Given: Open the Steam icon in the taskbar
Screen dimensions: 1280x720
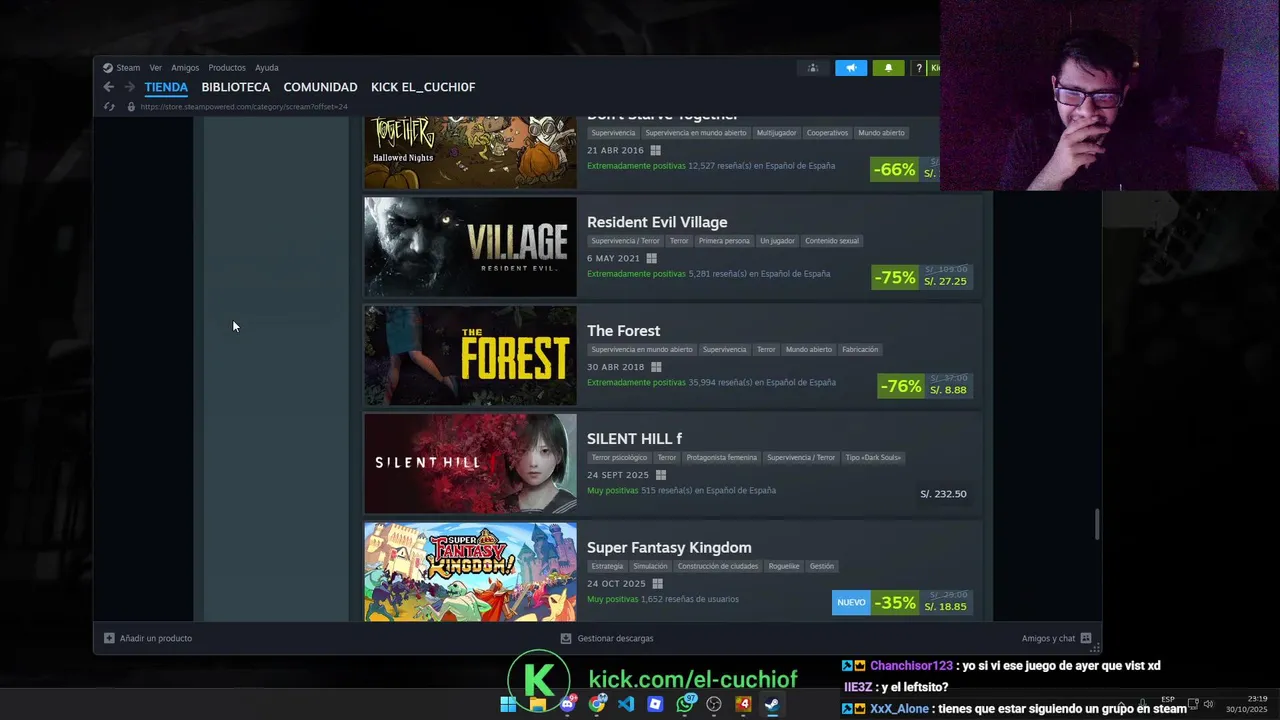Looking at the screenshot, I should pyautogui.click(x=772, y=704).
